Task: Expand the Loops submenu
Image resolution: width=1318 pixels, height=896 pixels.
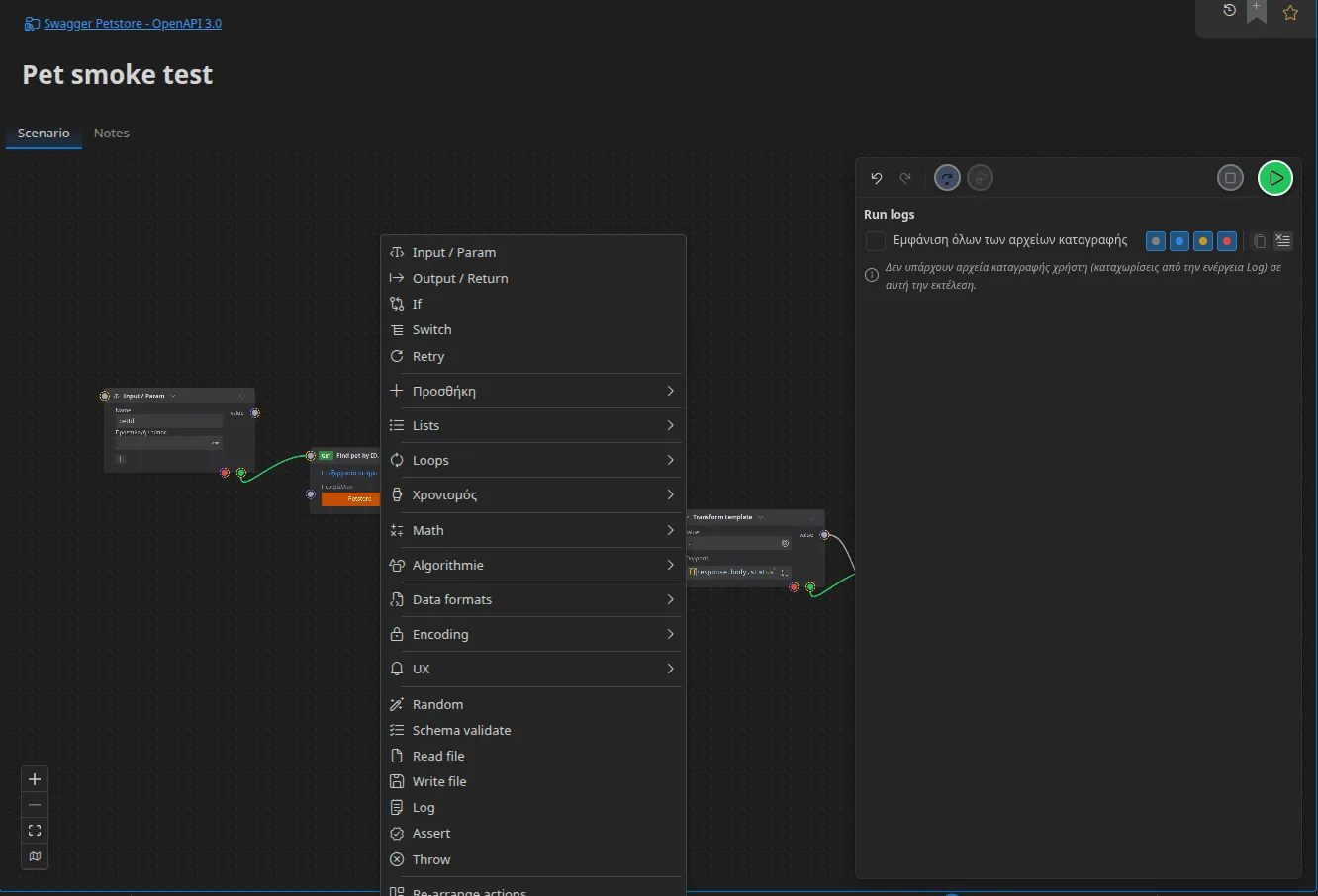Action: click(x=532, y=460)
